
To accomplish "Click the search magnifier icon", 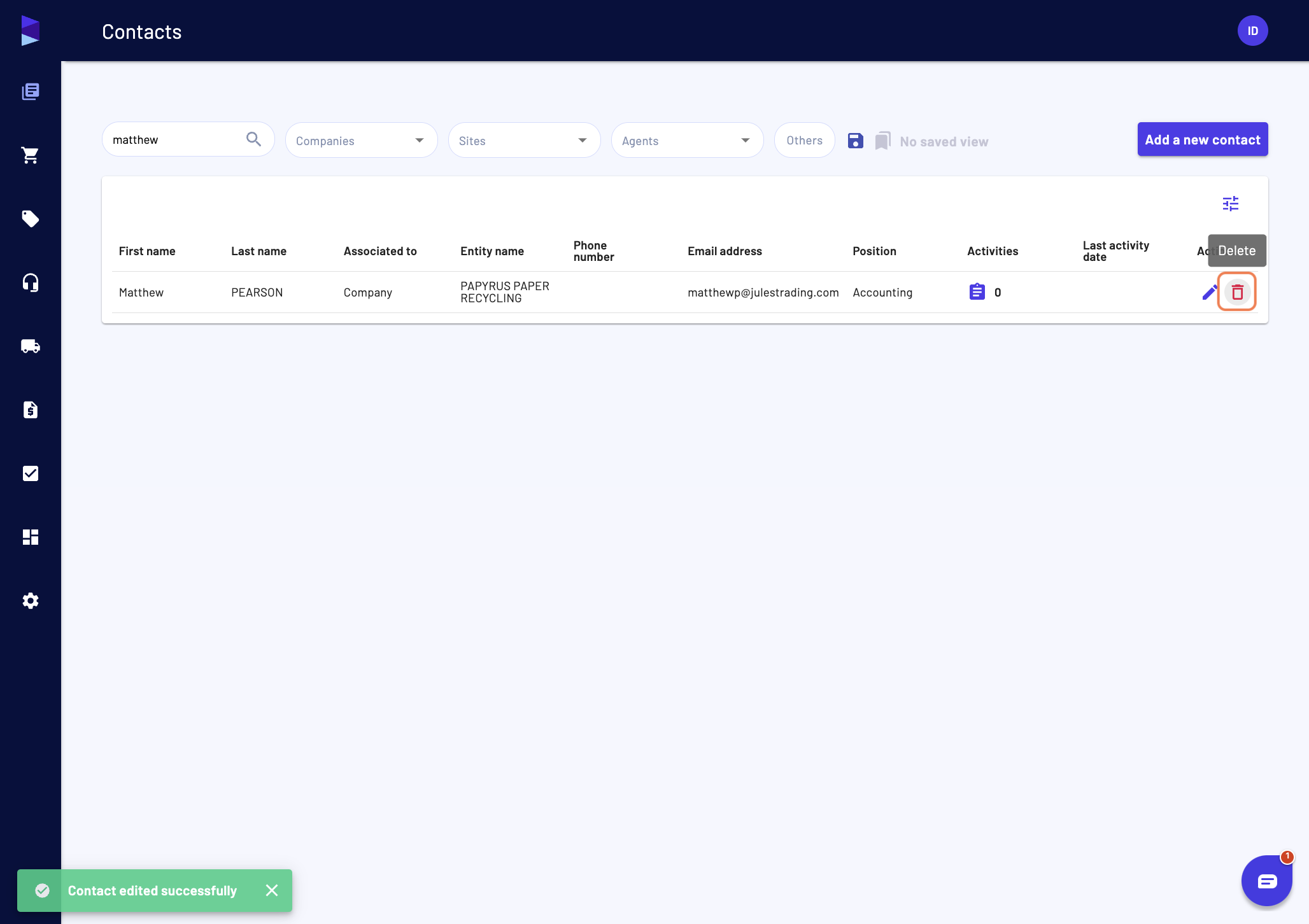I will click(253, 139).
